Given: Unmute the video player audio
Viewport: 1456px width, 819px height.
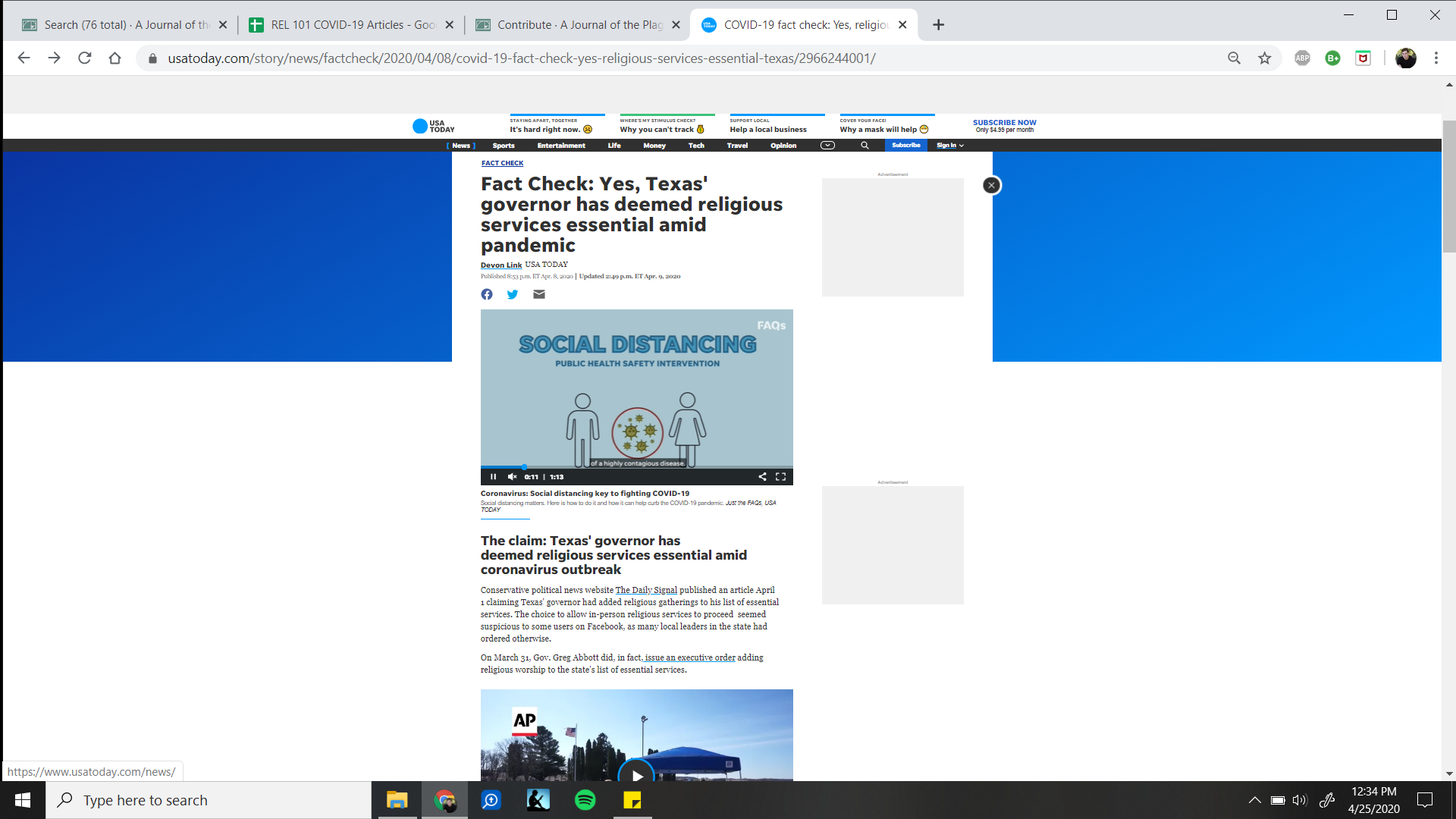Looking at the screenshot, I should (x=512, y=476).
